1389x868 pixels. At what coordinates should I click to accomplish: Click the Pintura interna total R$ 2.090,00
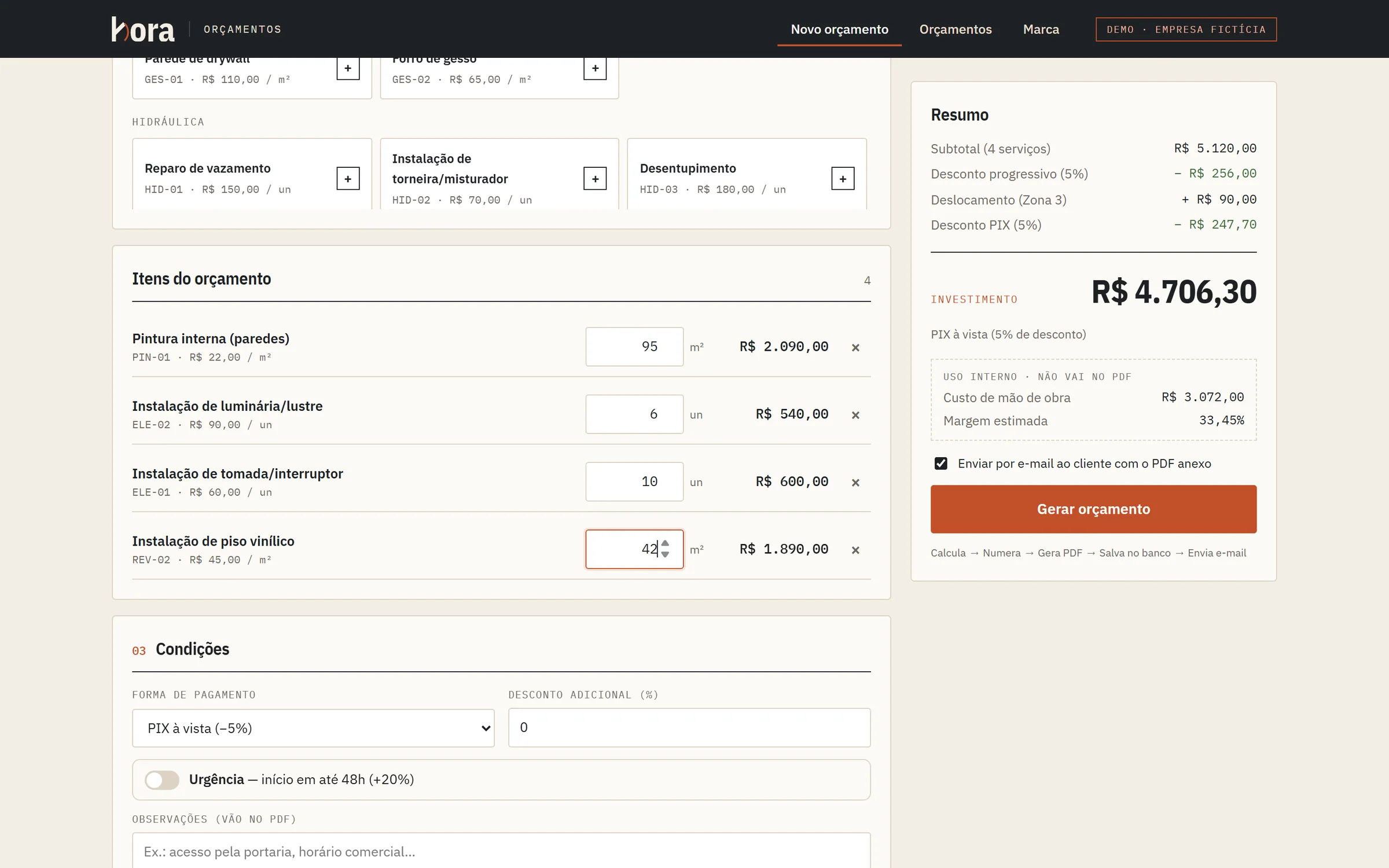pyautogui.click(x=784, y=347)
